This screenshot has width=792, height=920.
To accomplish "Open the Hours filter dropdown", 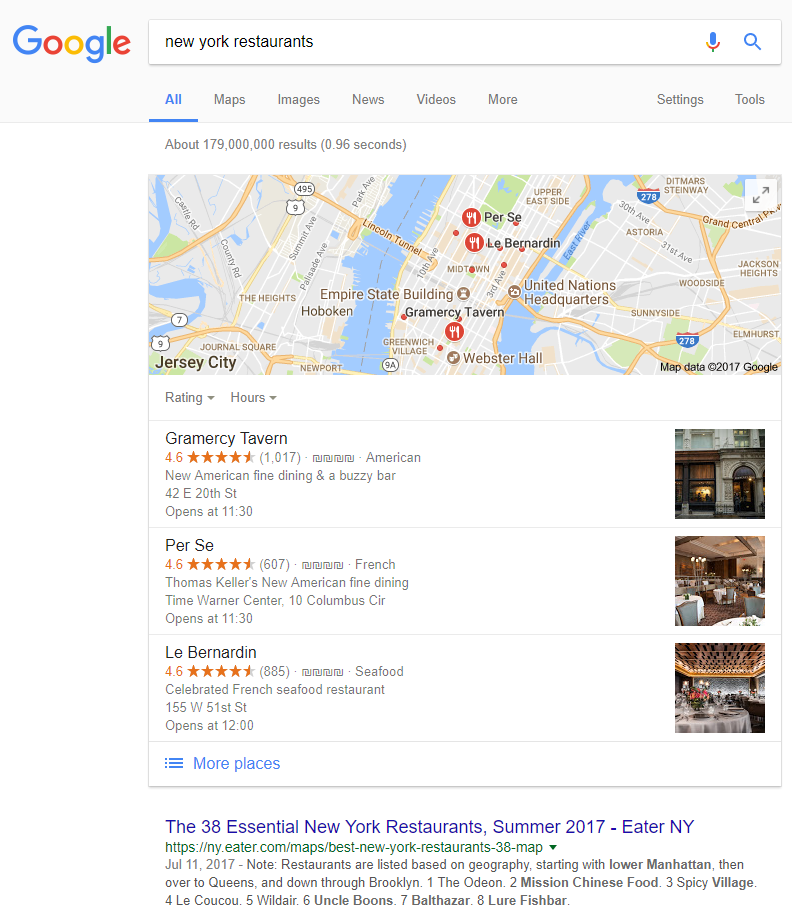I will coord(253,398).
